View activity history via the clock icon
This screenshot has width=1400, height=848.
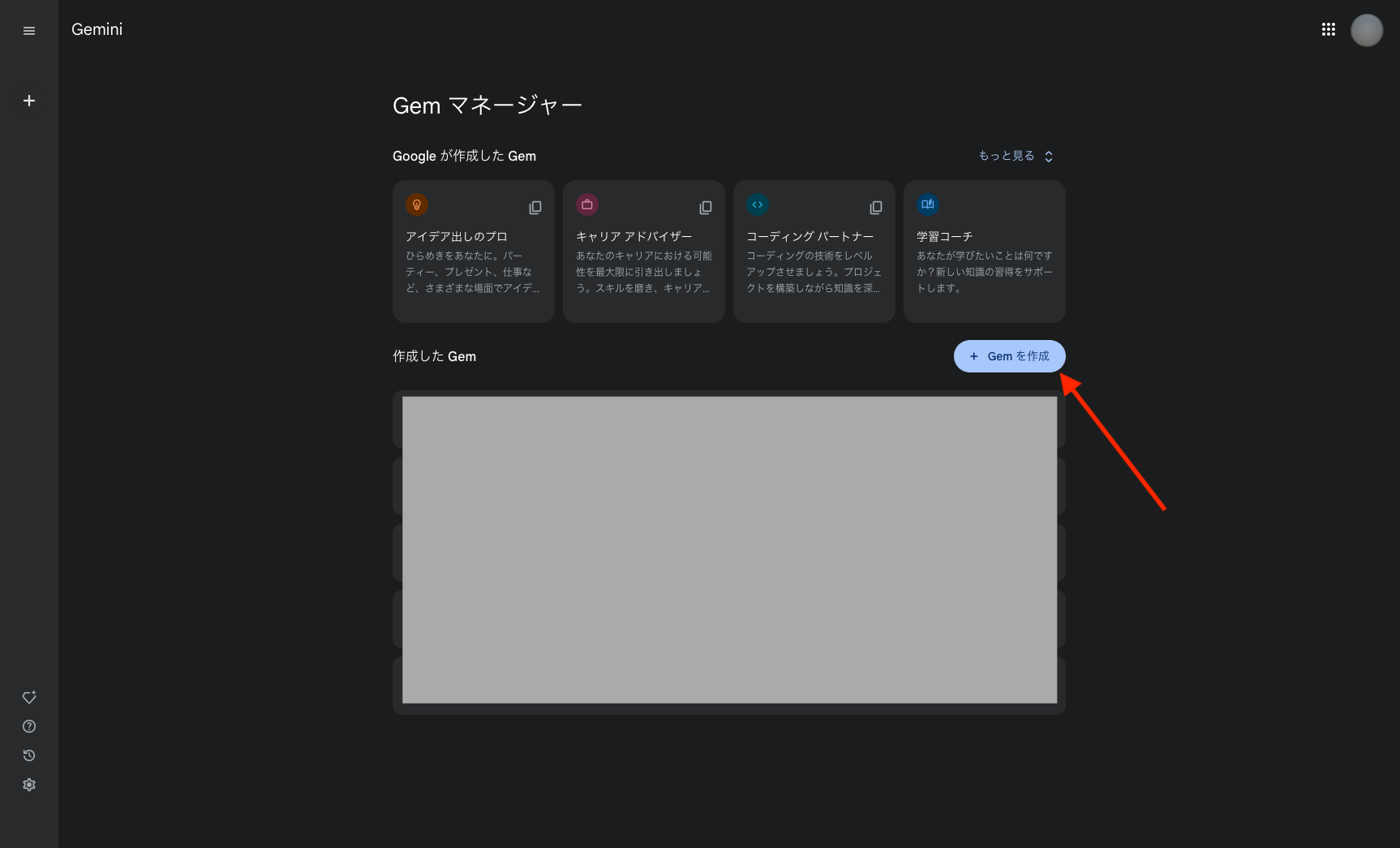29,755
